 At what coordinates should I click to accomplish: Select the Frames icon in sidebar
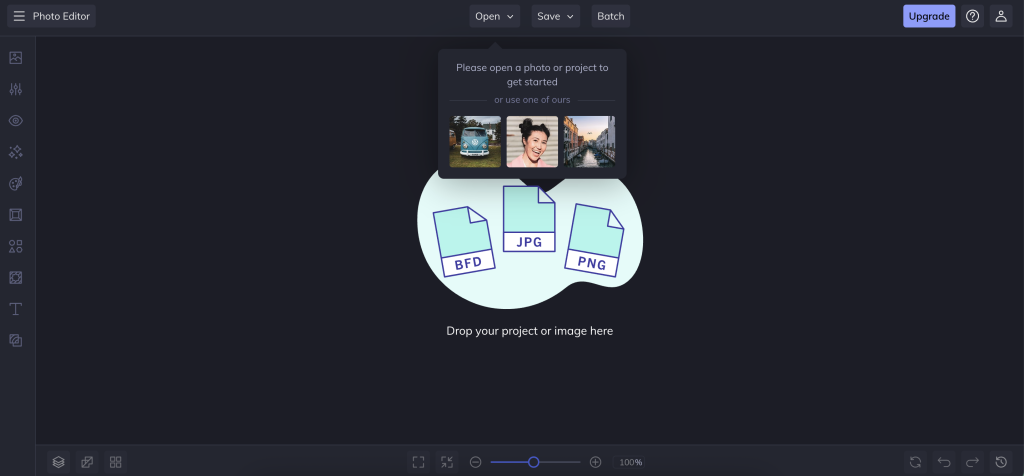coord(16,215)
